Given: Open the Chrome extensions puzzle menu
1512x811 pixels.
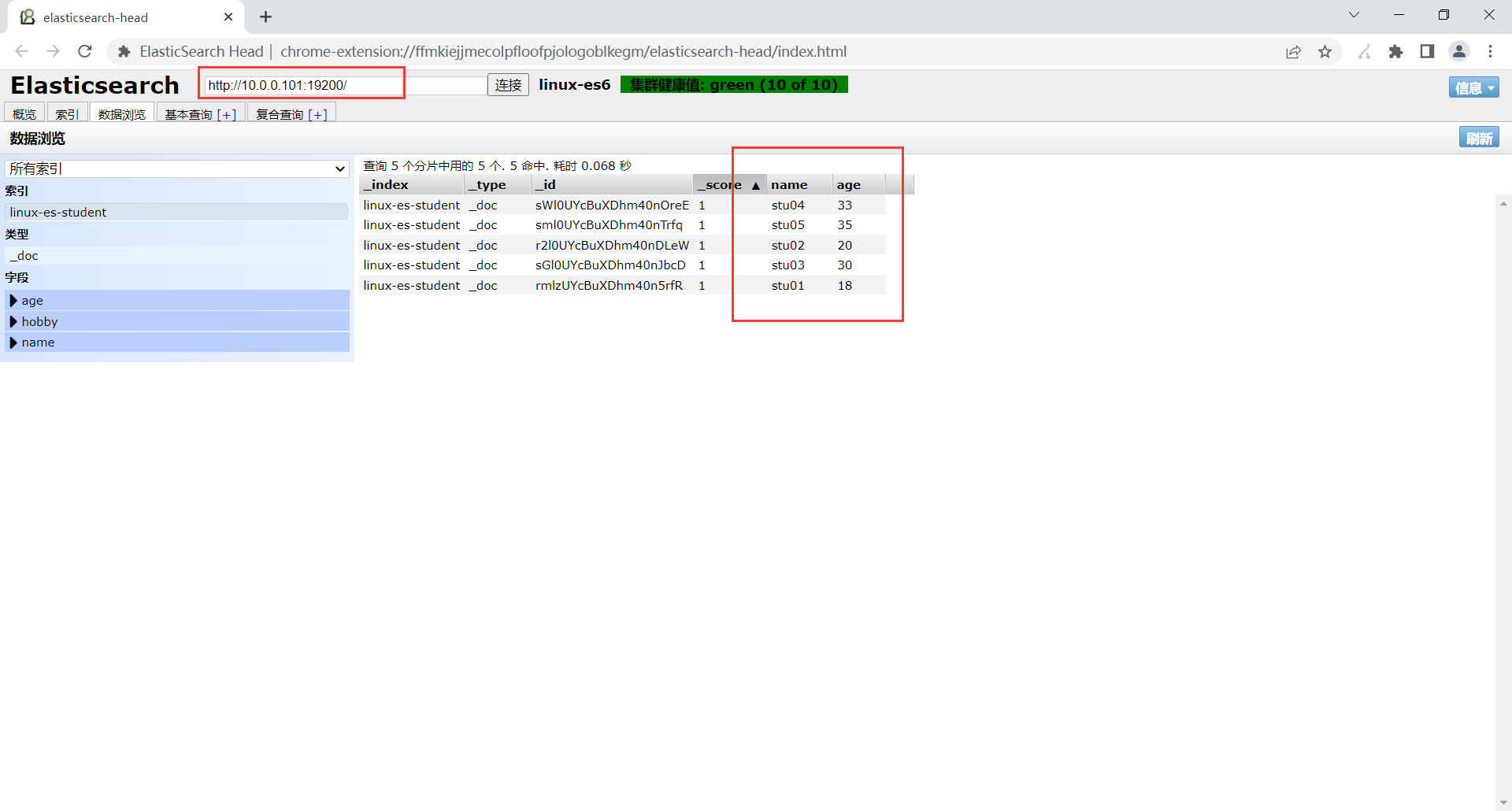Looking at the screenshot, I should pyautogui.click(x=1395, y=51).
